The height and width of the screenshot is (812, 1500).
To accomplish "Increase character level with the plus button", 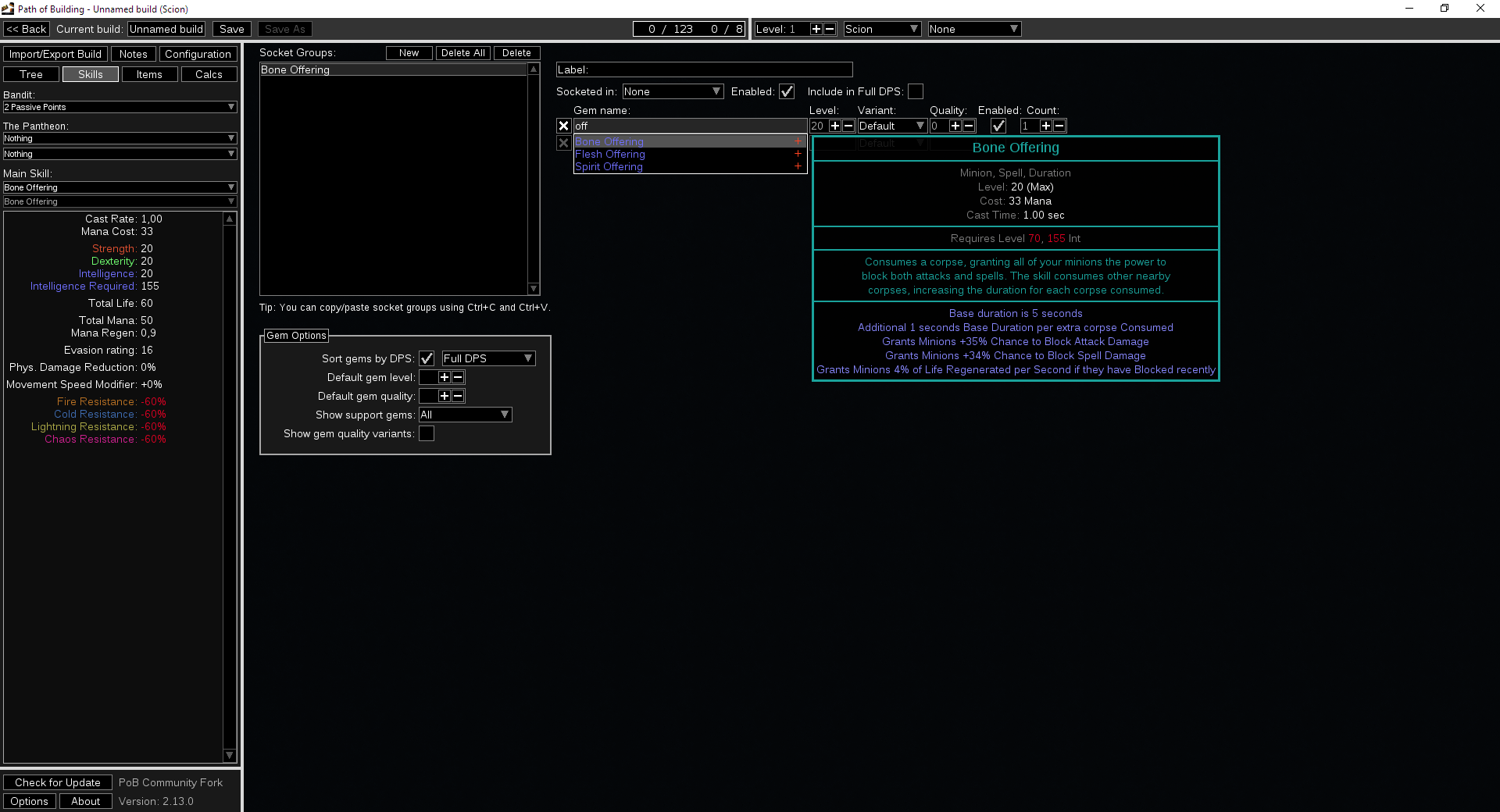I will 816,29.
